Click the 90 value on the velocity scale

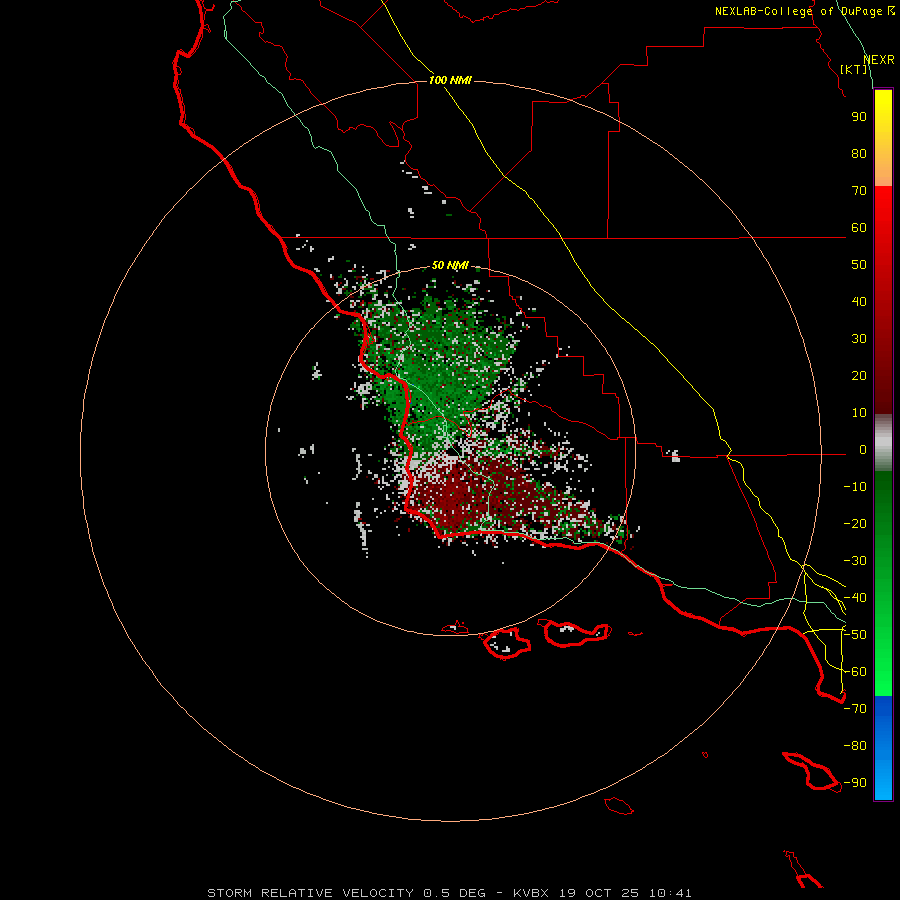(x=859, y=117)
